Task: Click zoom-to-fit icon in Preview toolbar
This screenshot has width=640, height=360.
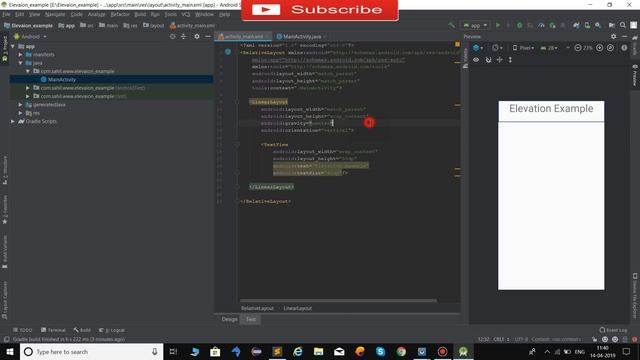Action: click(x=610, y=48)
